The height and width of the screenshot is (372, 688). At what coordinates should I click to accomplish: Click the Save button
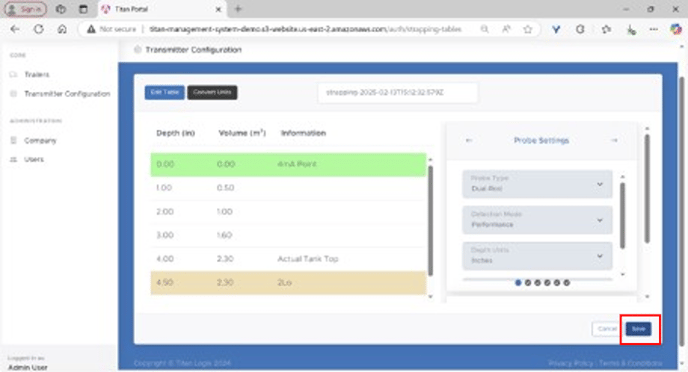pos(638,329)
